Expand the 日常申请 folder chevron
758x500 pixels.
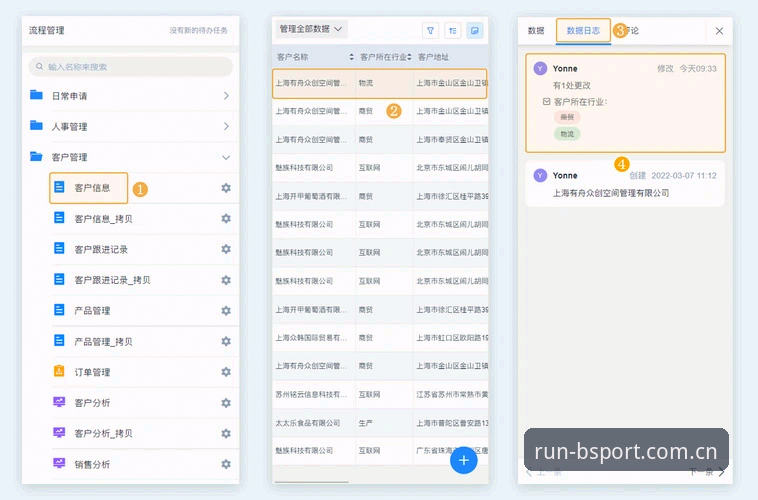tap(226, 96)
